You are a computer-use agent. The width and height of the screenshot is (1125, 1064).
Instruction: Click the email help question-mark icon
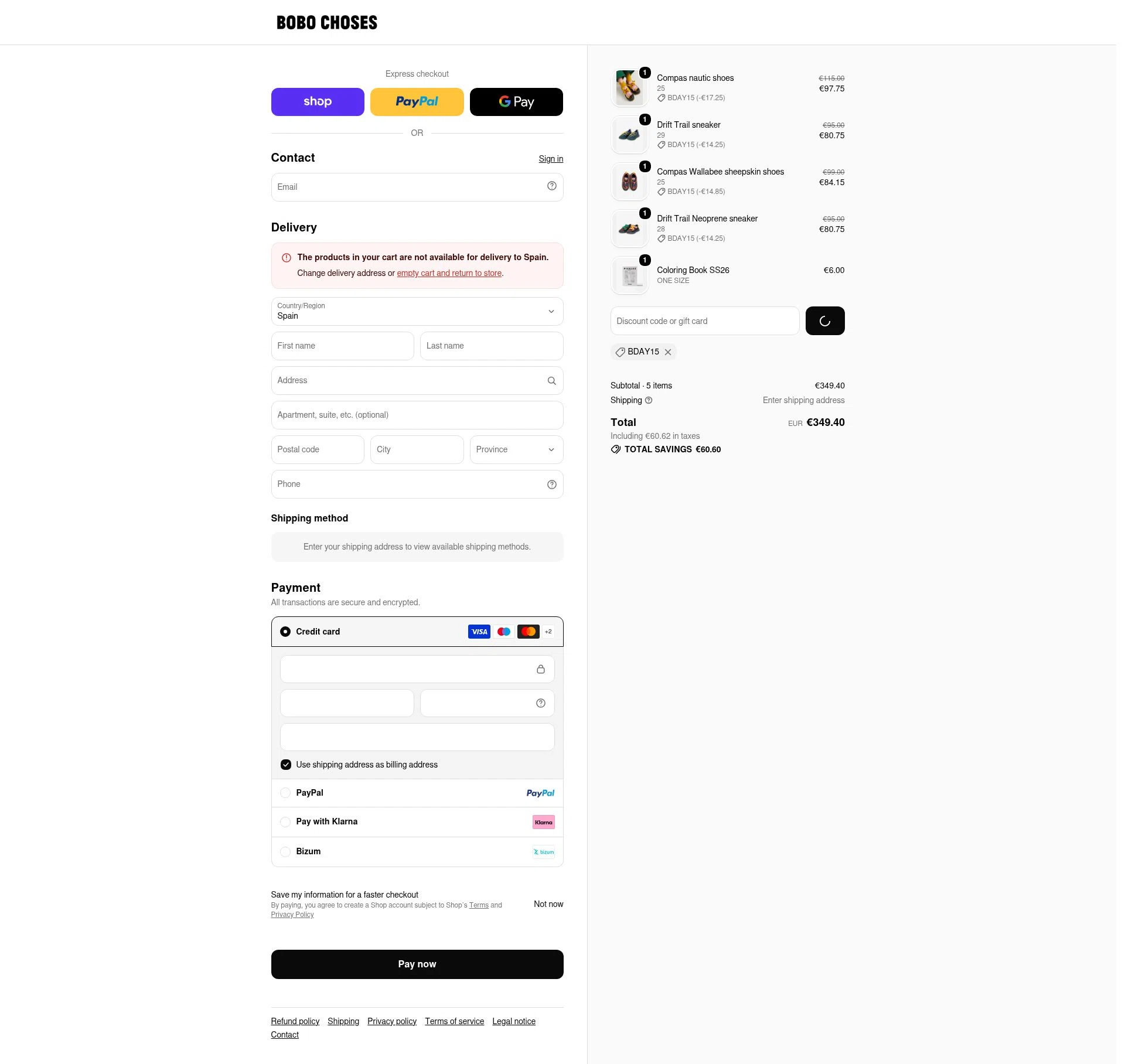(551, 186)
